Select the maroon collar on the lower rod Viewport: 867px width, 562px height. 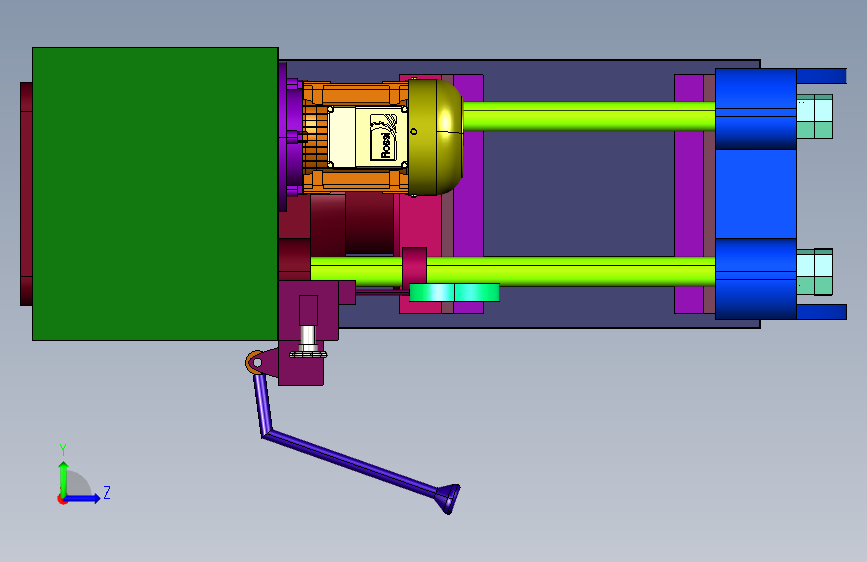click(x=414, y=268)
